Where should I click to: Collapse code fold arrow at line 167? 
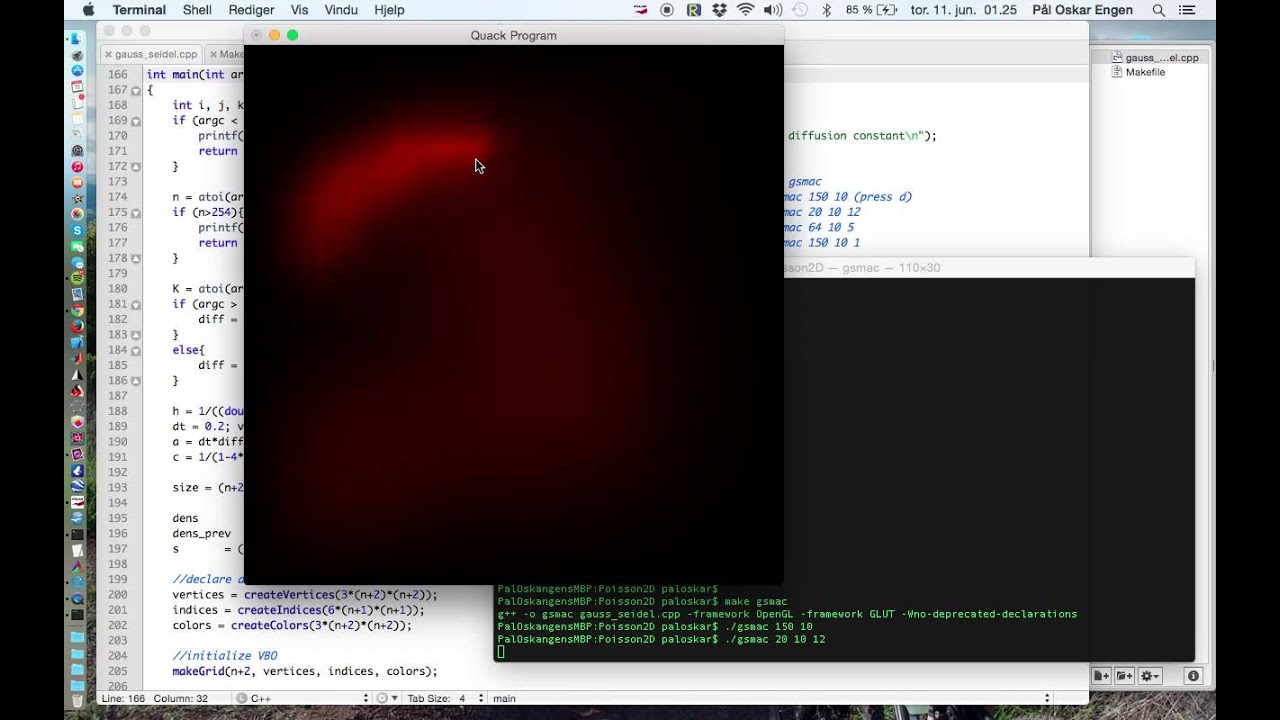point(136,90)
